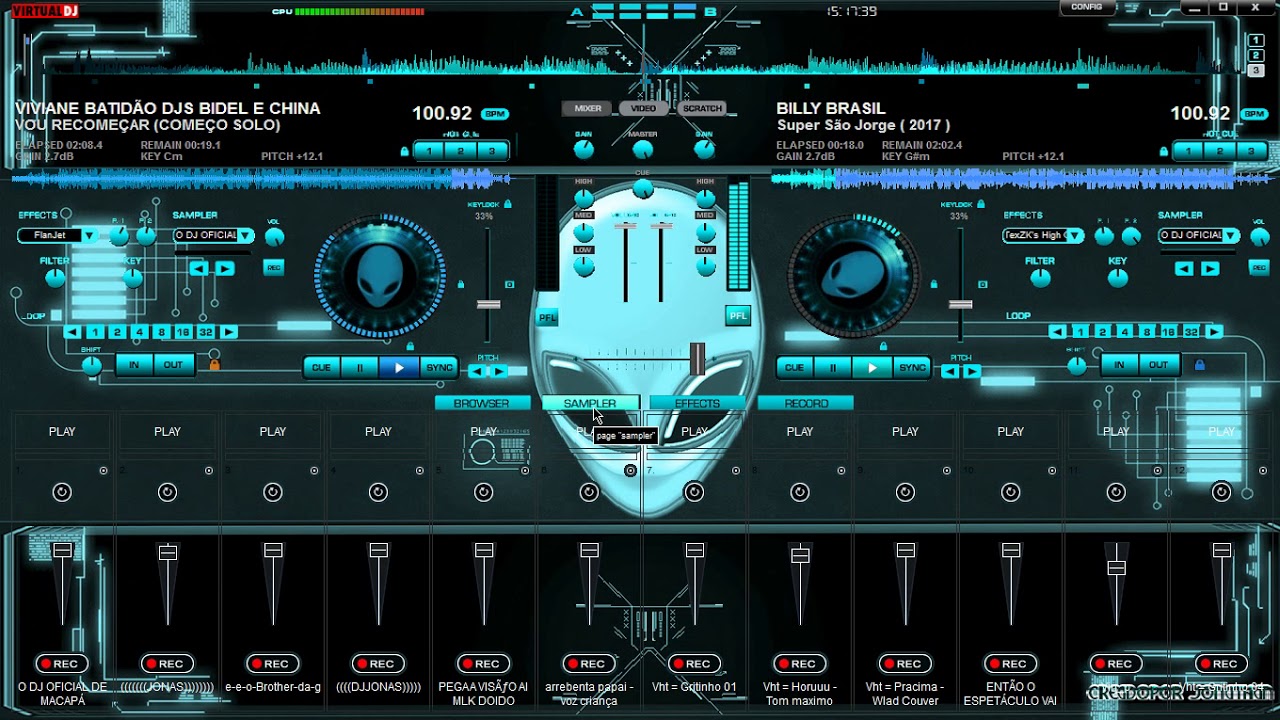
Task: Click the lock icon beside left deck hot cues
Action: [x=404, y=152]
